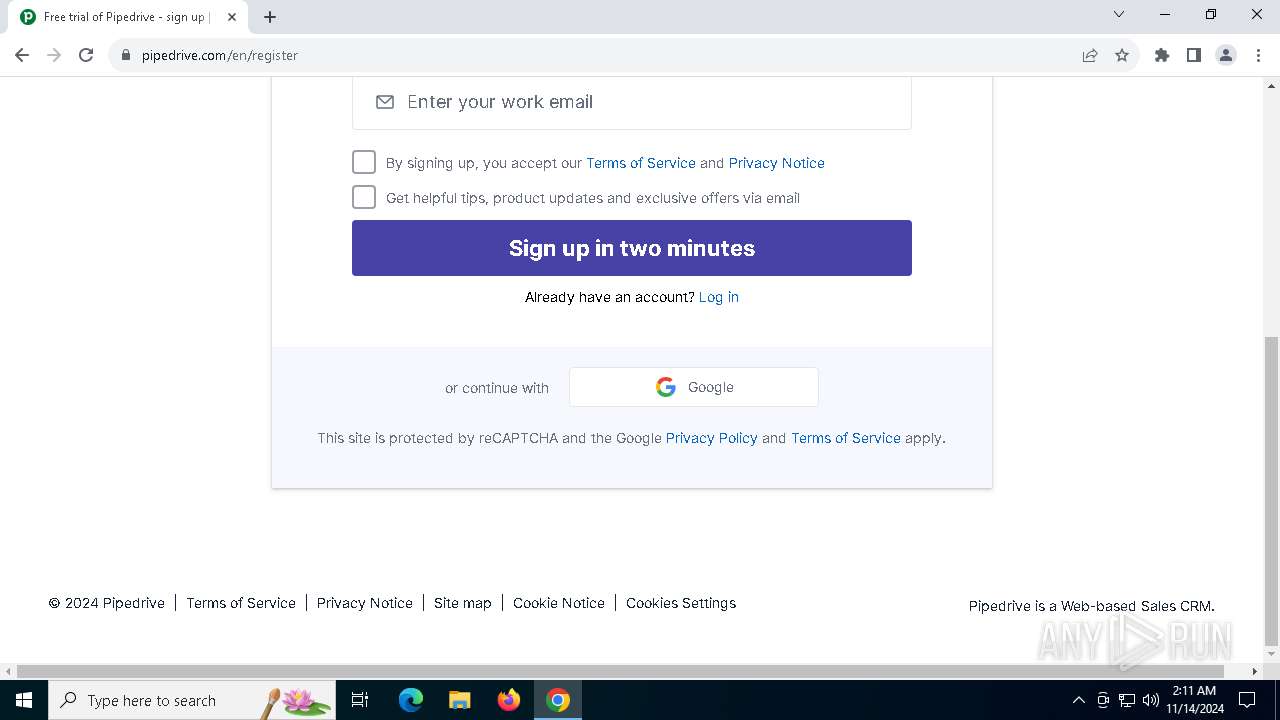Open the Windows Start menu
This screenshot has width=1280, height=720.
point(24,700)
